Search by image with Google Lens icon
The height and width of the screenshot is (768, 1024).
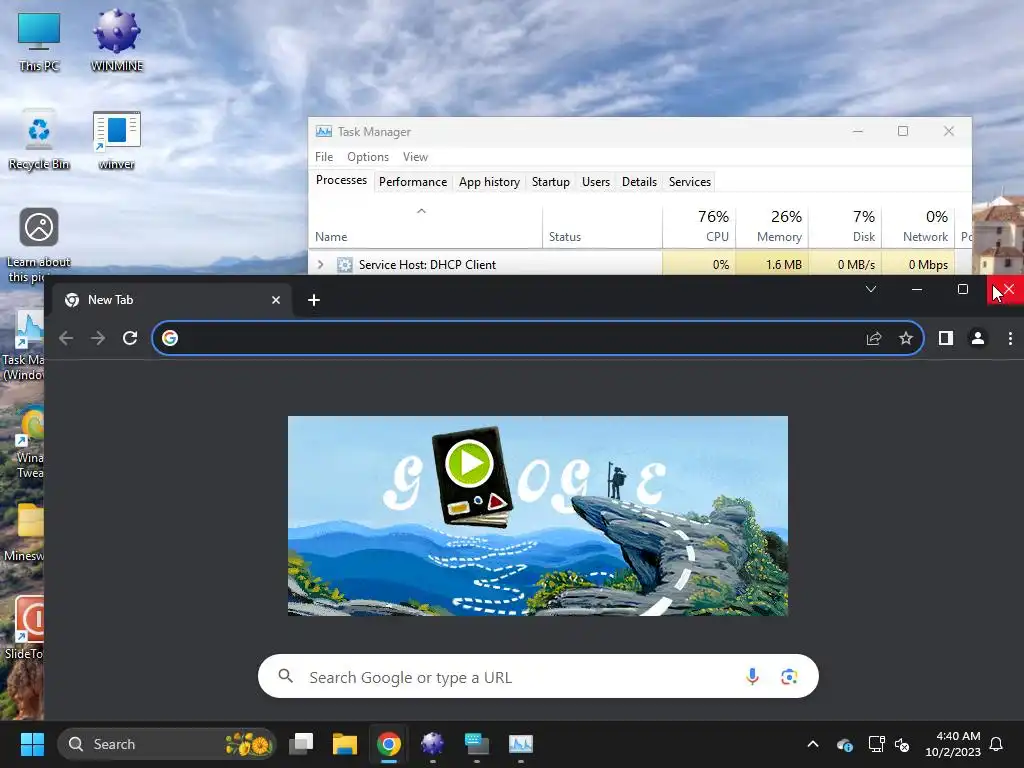[x=789, y=677]
